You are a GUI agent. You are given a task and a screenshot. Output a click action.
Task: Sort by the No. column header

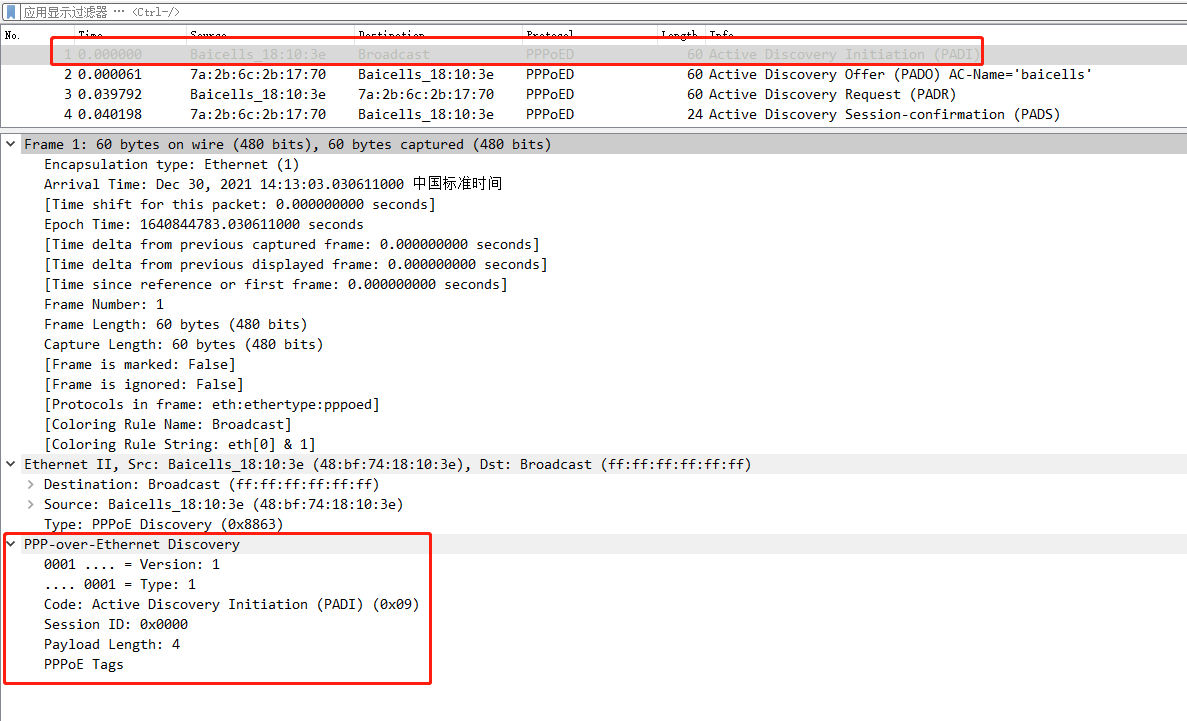(12, 35)
